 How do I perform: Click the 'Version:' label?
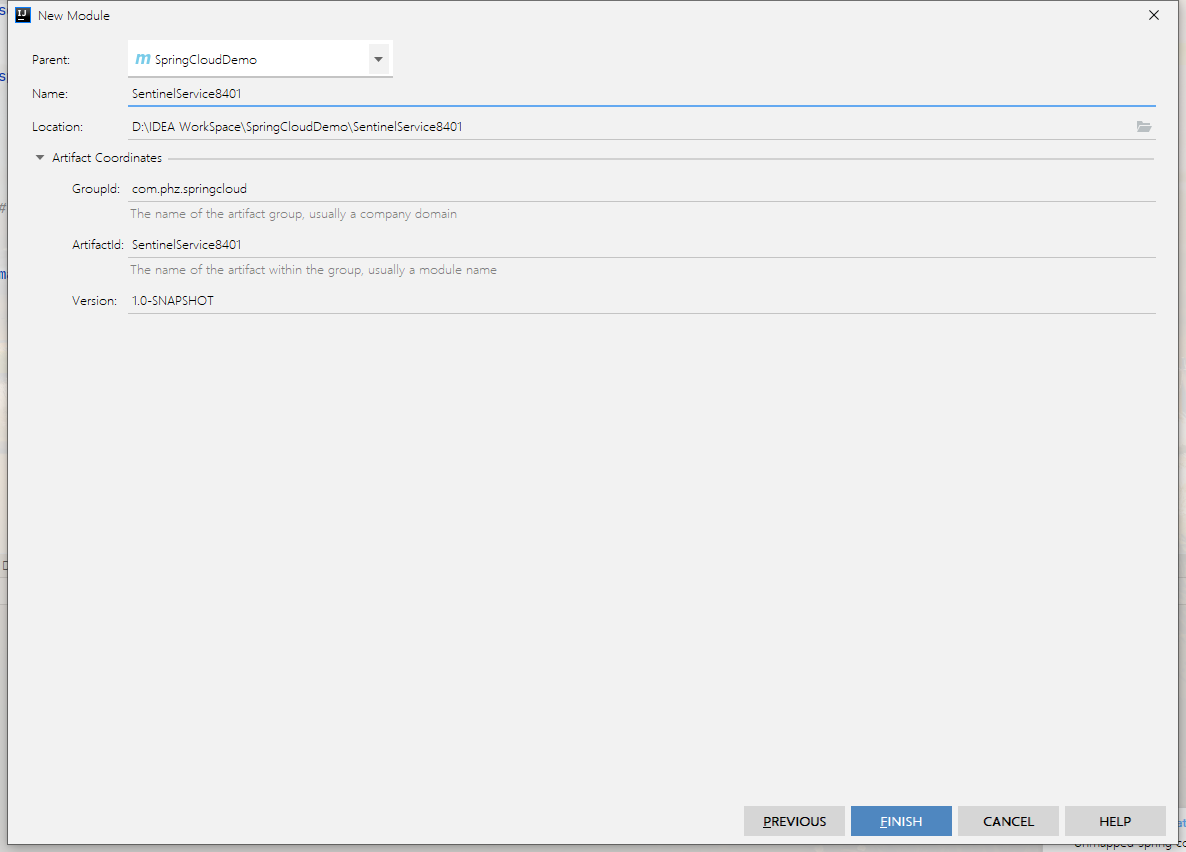pyautogui.click(x=95, y=300)
